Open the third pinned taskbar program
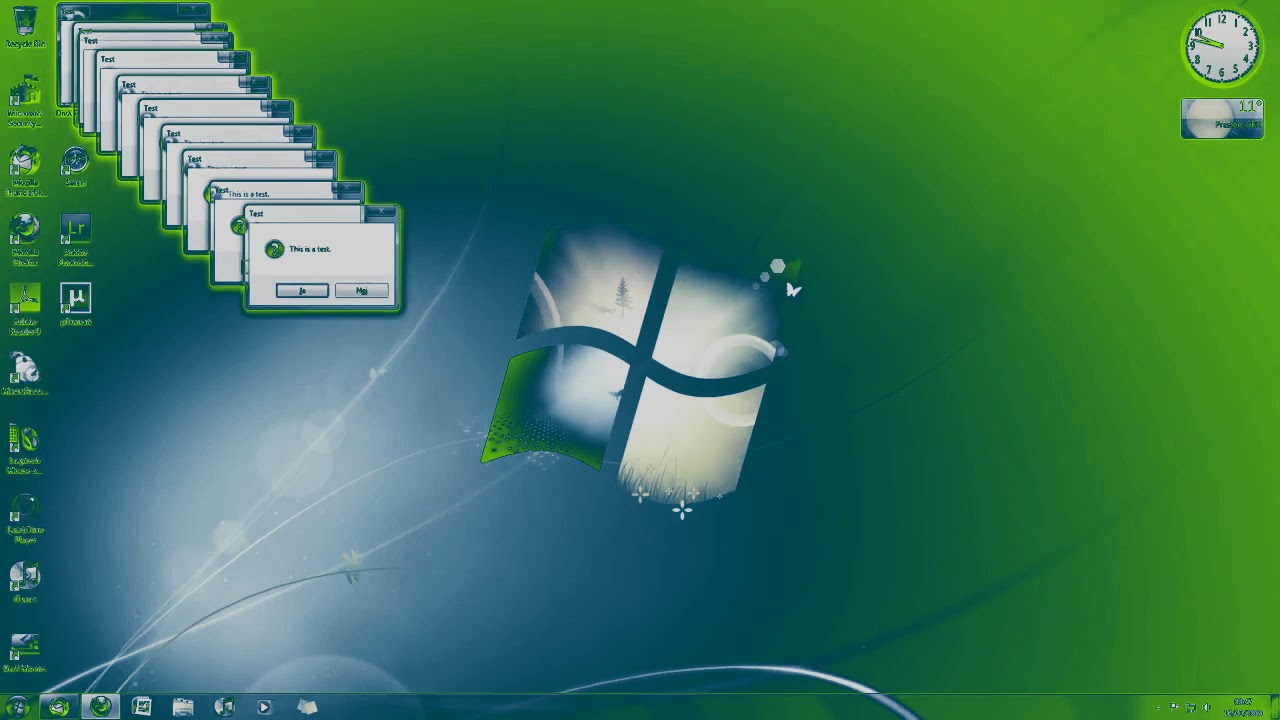Image resolution: width=1280 pixels, height=720 pixels. (x=141, y=707)
